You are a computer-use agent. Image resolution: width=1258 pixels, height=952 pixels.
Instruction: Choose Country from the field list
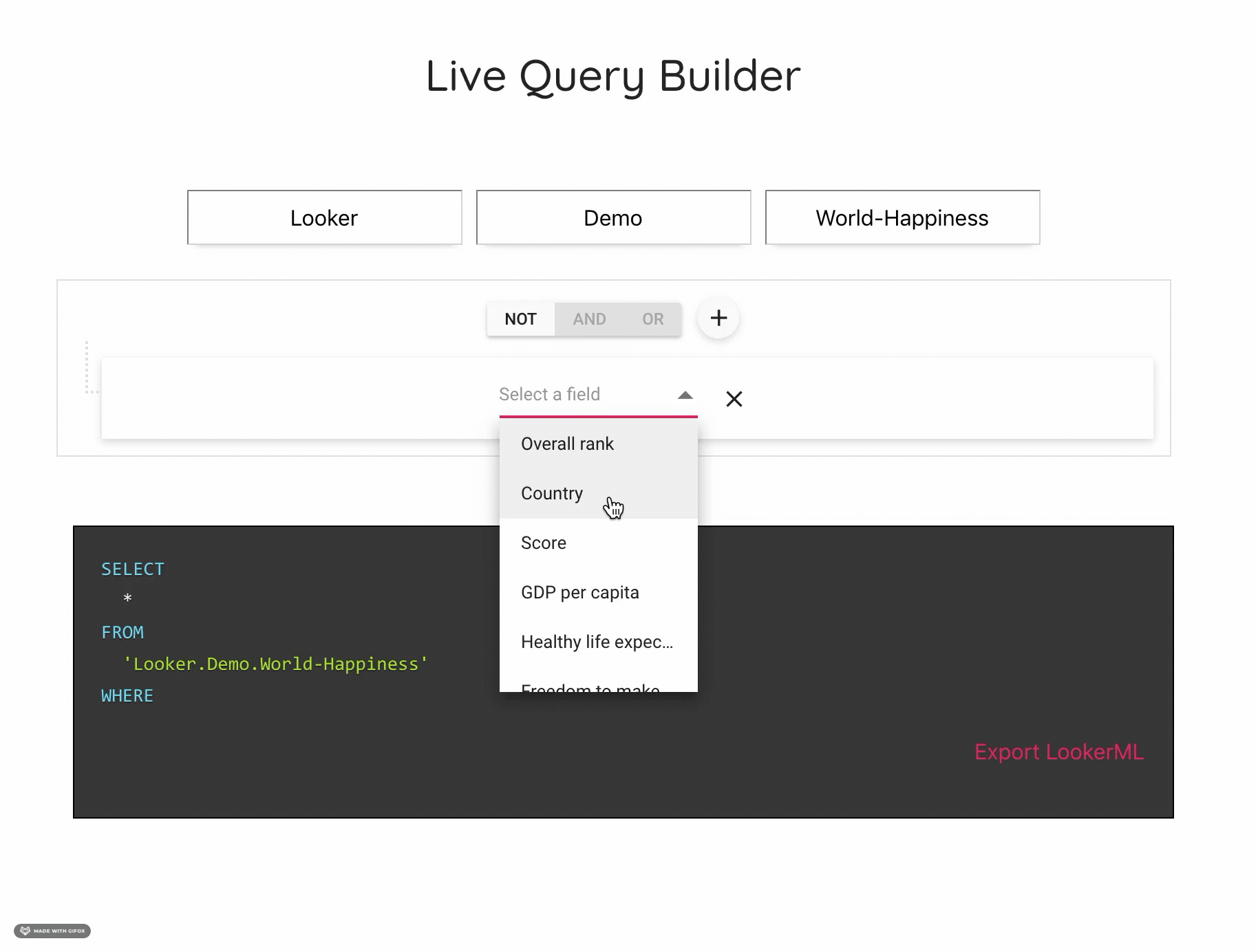(x=598, y=493)
